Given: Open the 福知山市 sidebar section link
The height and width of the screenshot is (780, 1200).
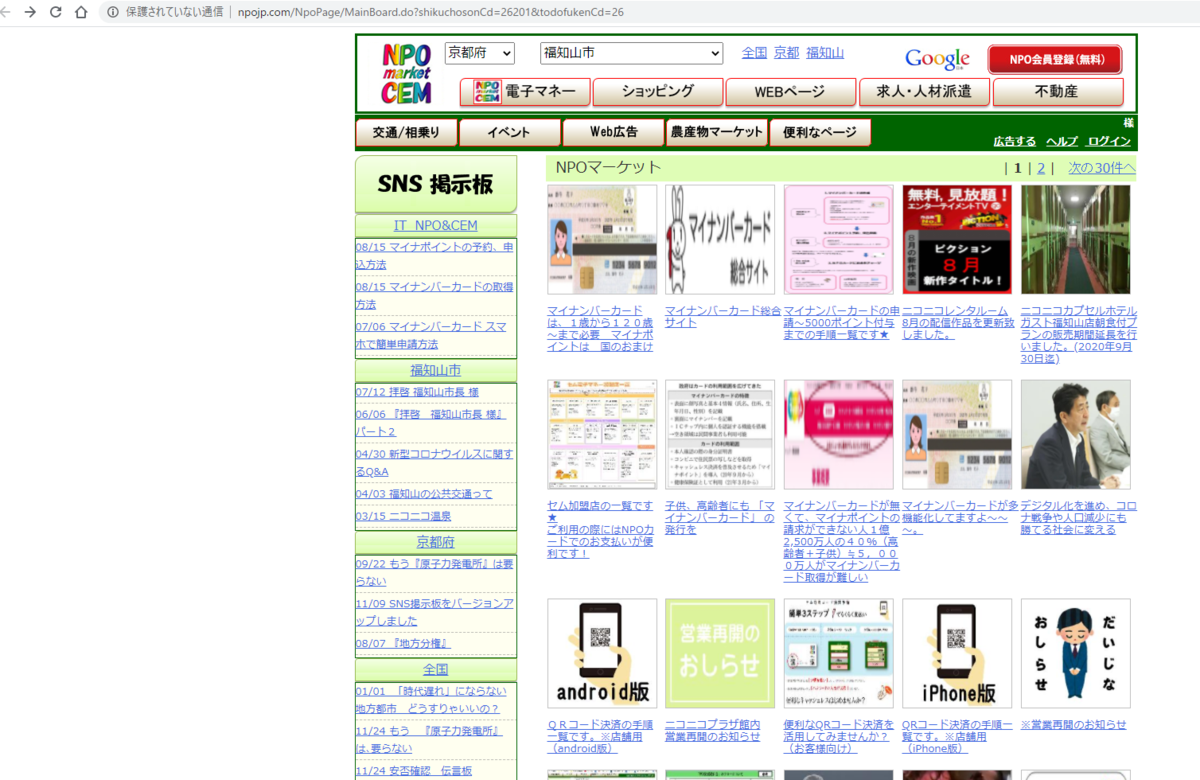Looking at the screenshot, I should click(436, 370).
